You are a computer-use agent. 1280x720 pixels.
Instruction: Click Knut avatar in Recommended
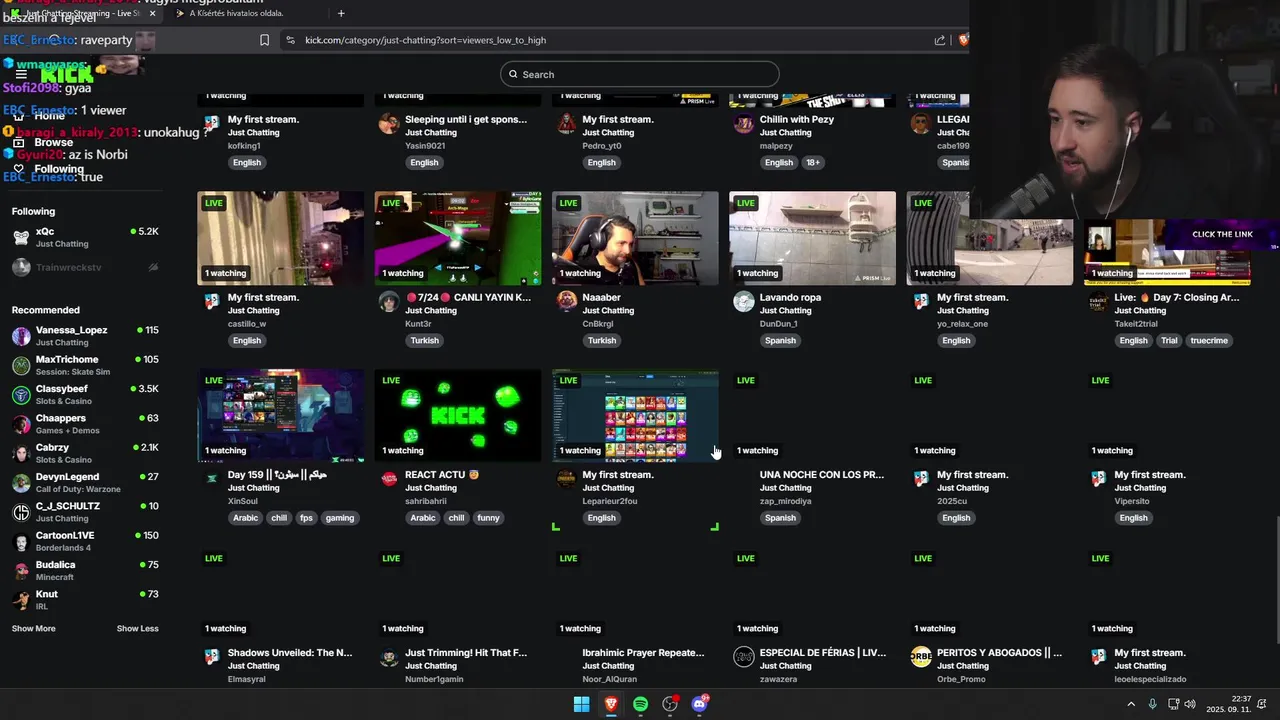click(21, 600)
